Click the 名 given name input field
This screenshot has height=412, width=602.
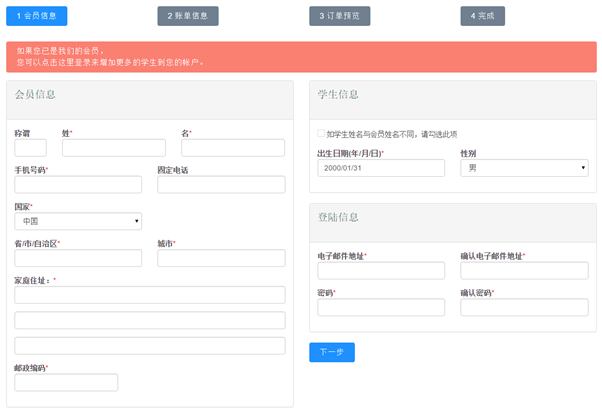[232, 148]
